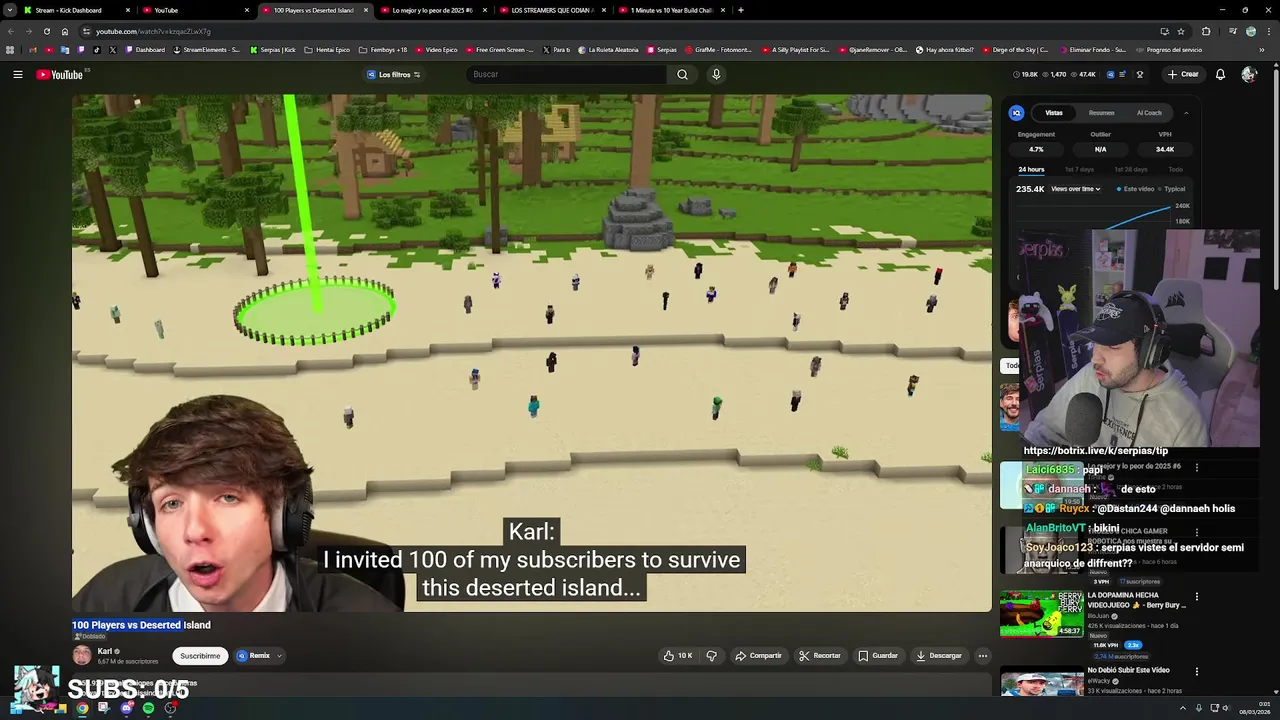Screen dimensions: 1280x720
Task: Open options for La Dopamina Hecha Videojuego video
Action: (x=1197, y=597)
